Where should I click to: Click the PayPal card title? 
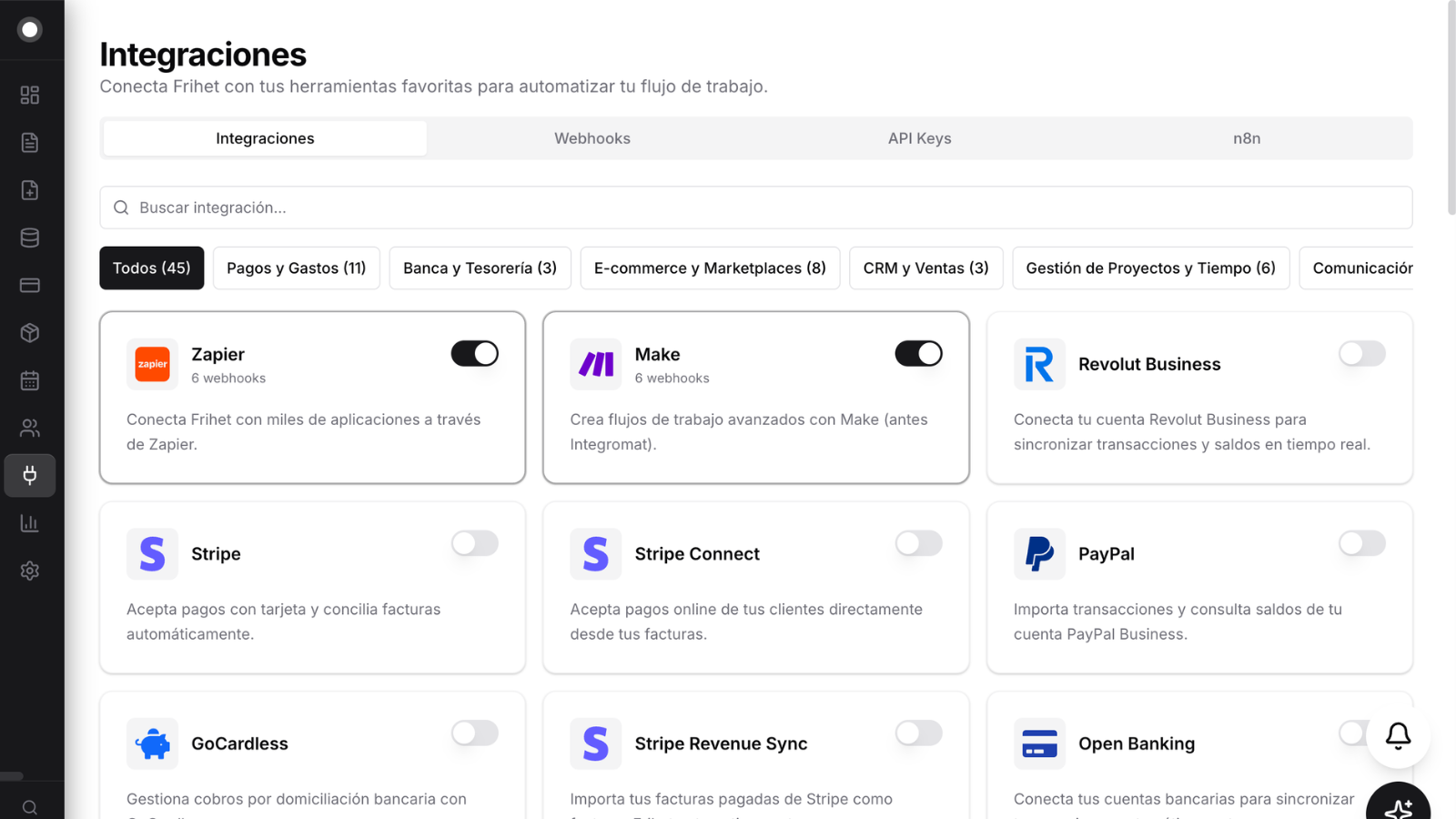(x=1107, y=554)
